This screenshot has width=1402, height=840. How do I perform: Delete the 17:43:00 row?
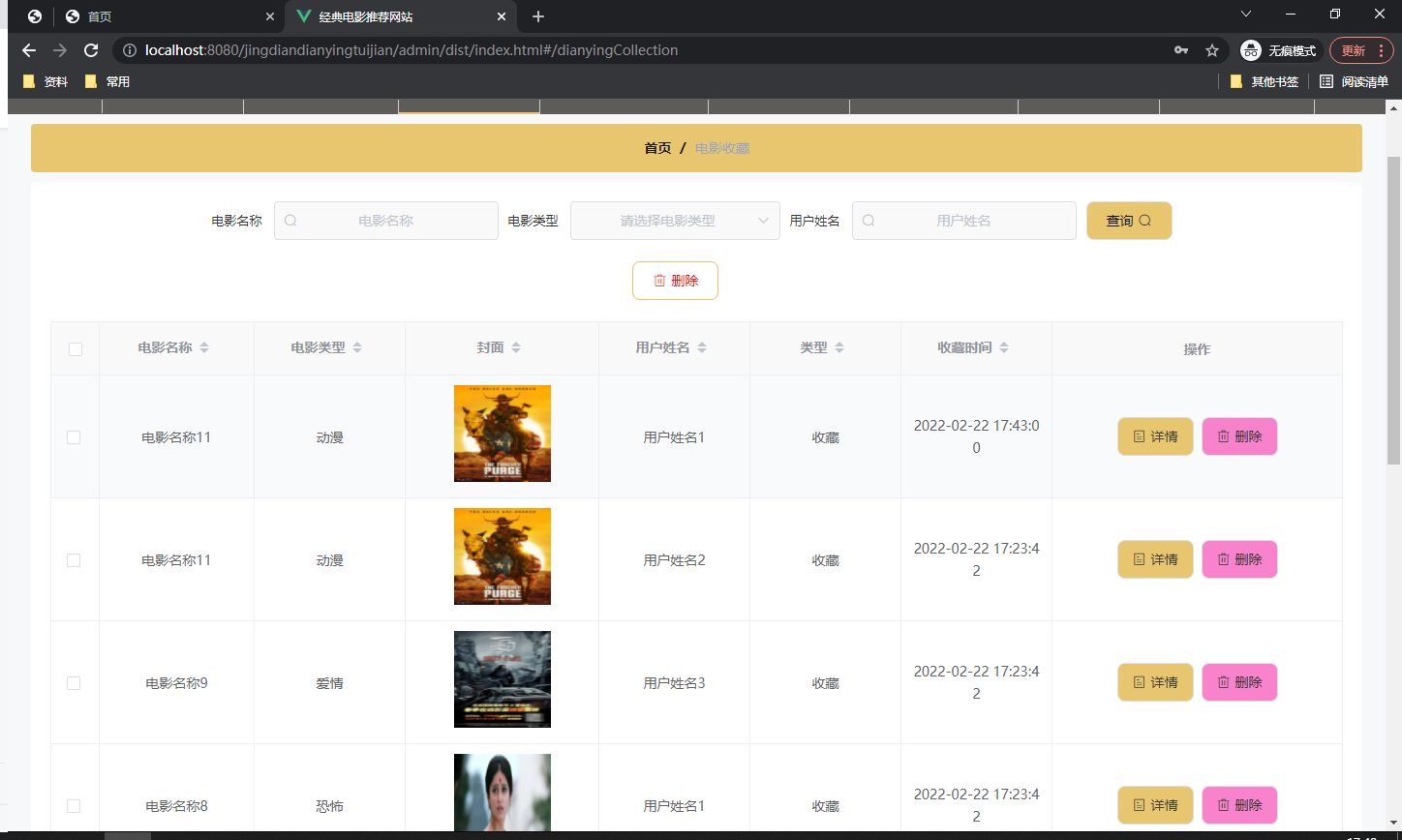click(1239, 436)
